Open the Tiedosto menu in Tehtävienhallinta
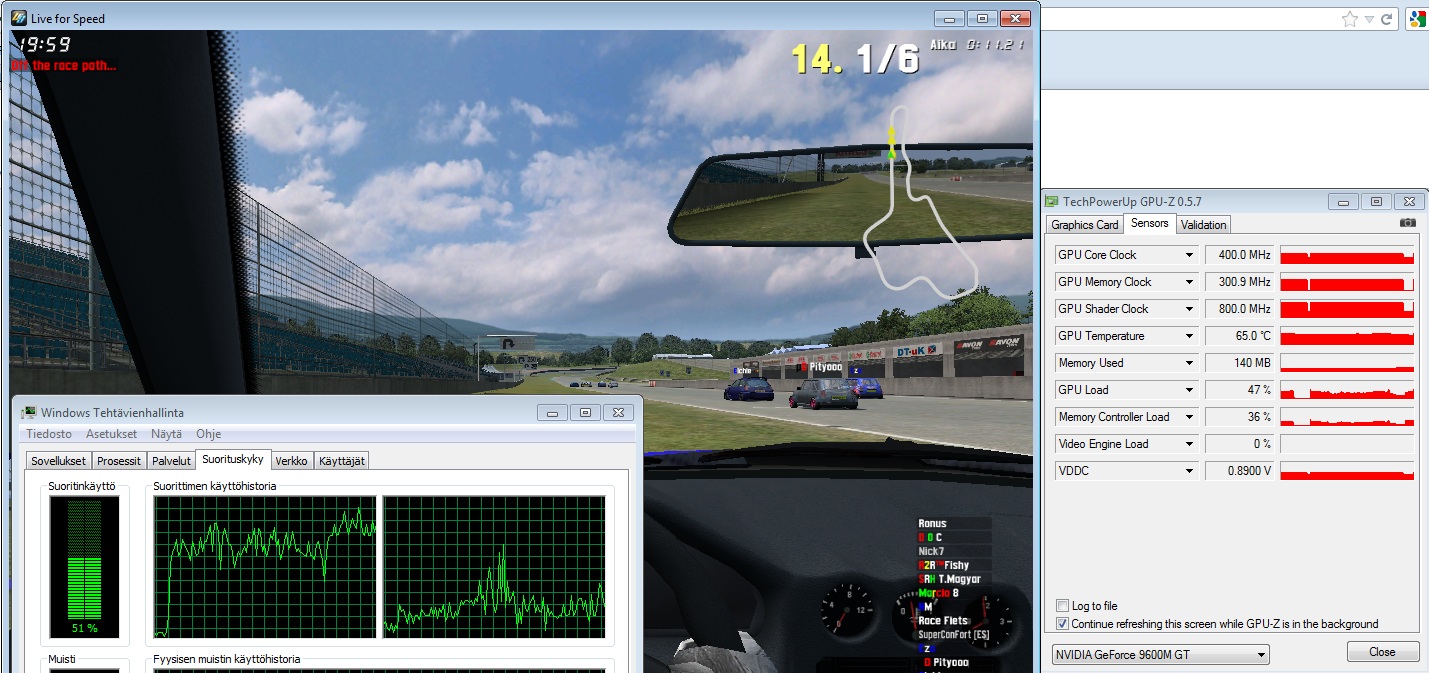1429x673 pixels. [49, 434]
